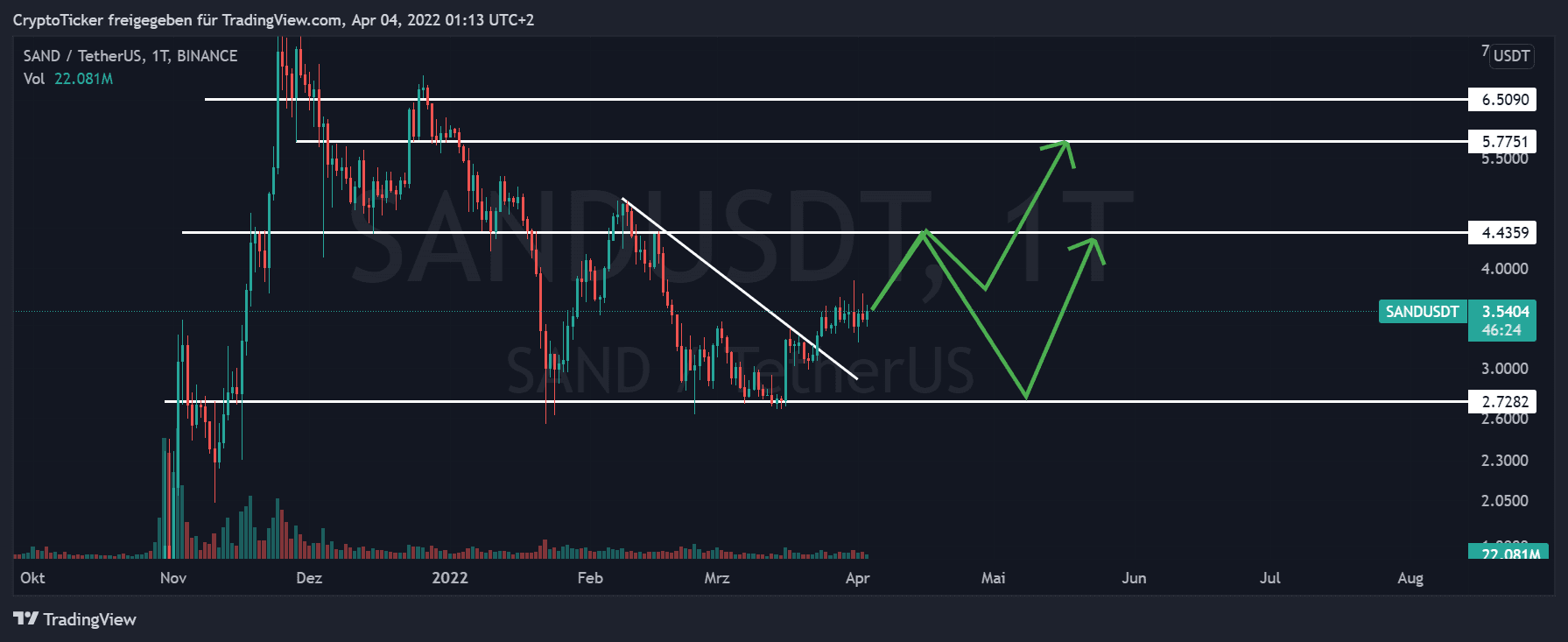Click the Vol 22.081M indicator legend
Screen dimensions: 1568x642
click(68, 79)
